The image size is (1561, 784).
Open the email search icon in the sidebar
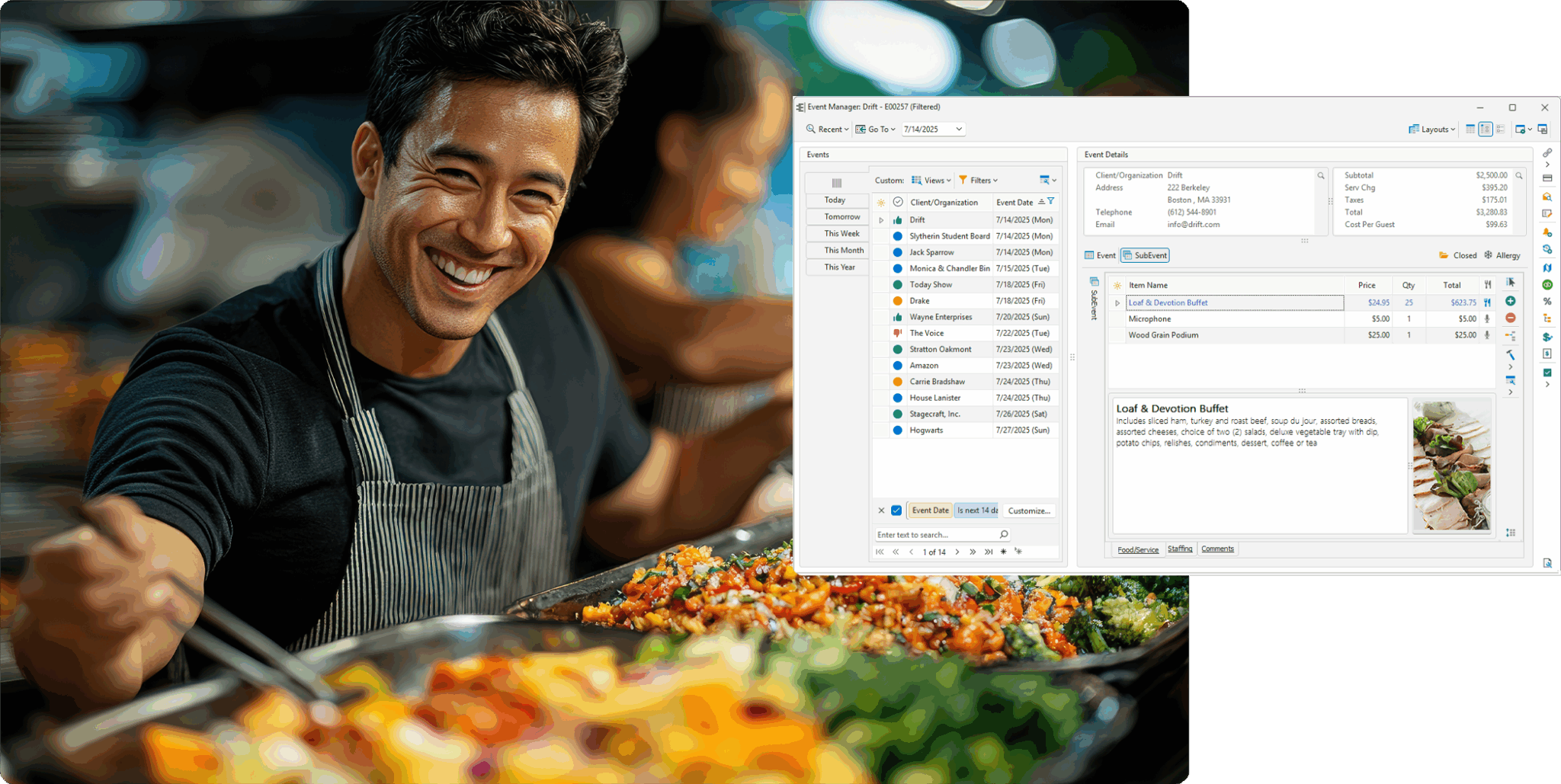[1546, 197]
